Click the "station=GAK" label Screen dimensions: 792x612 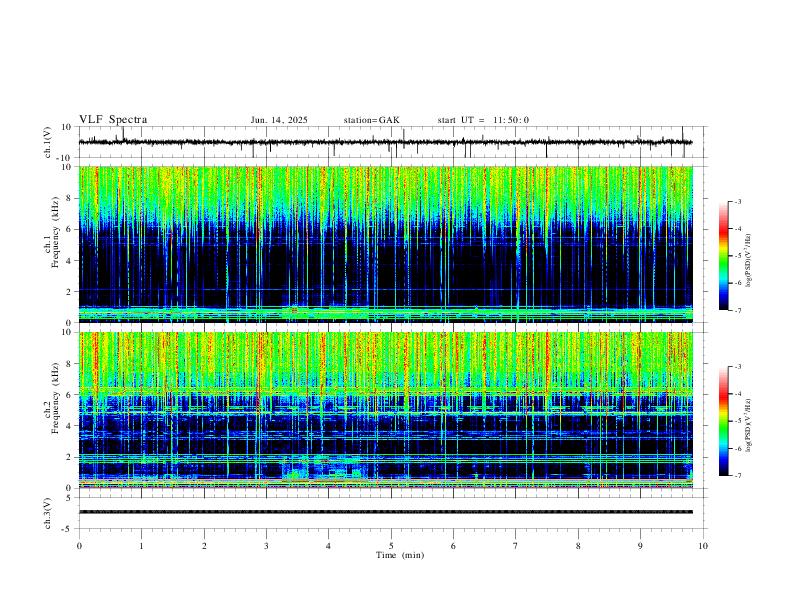(x=372, y=120)
